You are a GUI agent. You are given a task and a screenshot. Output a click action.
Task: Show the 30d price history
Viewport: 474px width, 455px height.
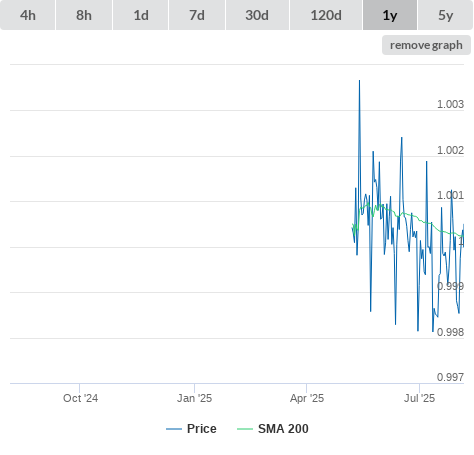click(257, 15)
